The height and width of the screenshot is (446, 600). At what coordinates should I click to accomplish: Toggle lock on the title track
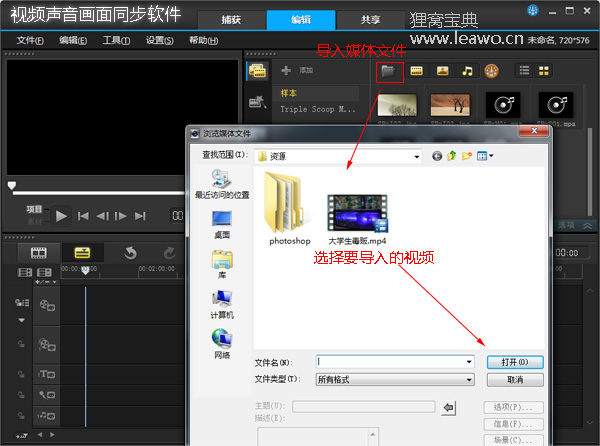tap(20, 374)
